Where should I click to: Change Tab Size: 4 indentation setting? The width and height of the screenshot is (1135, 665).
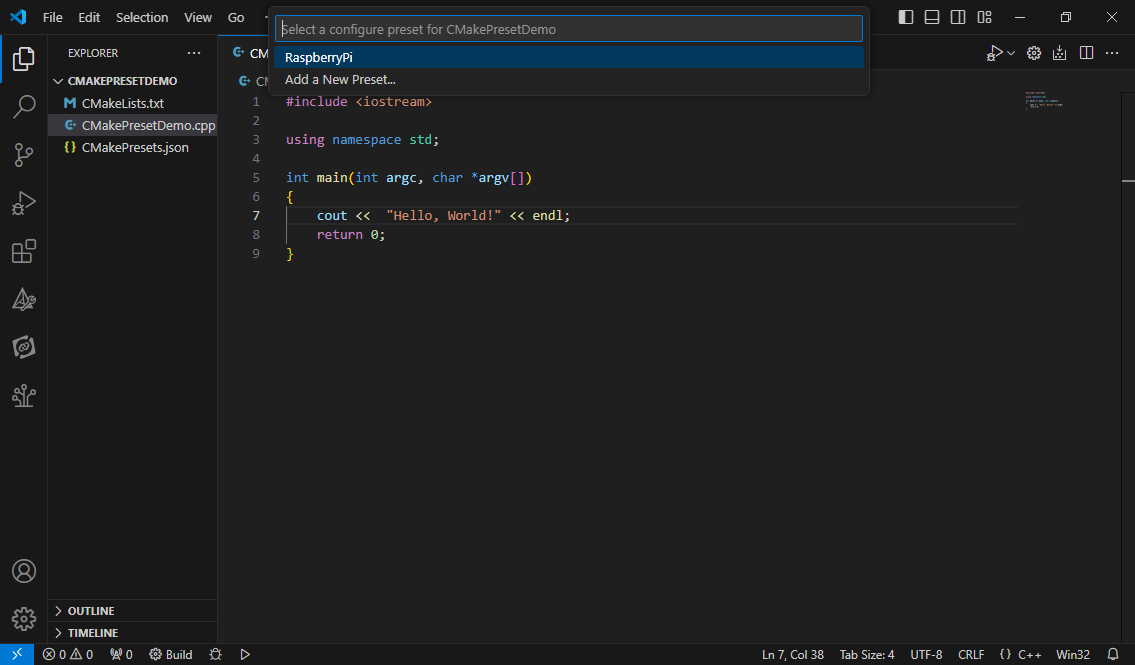(x=867, y=654)
